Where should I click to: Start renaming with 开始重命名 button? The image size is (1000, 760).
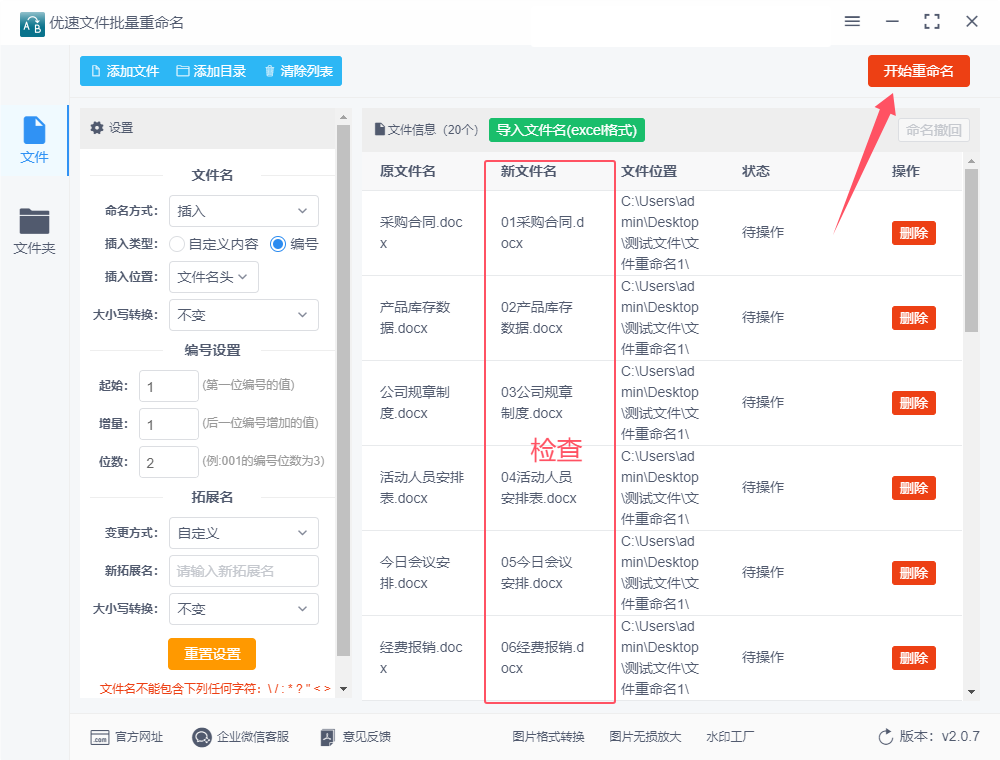pos(918,71)
